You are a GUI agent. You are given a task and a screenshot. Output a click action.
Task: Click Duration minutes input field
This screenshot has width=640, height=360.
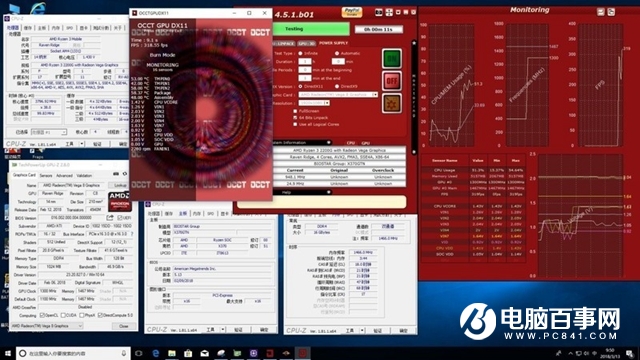pos(338,62)
